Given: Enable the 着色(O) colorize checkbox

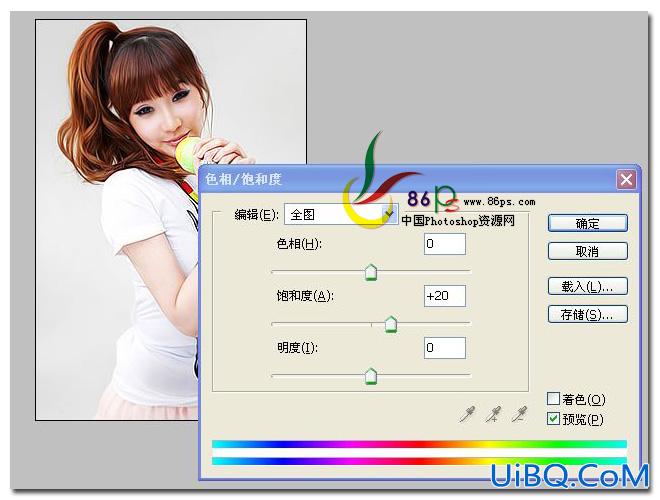Looking at the screenshot, I should (553, 399).
